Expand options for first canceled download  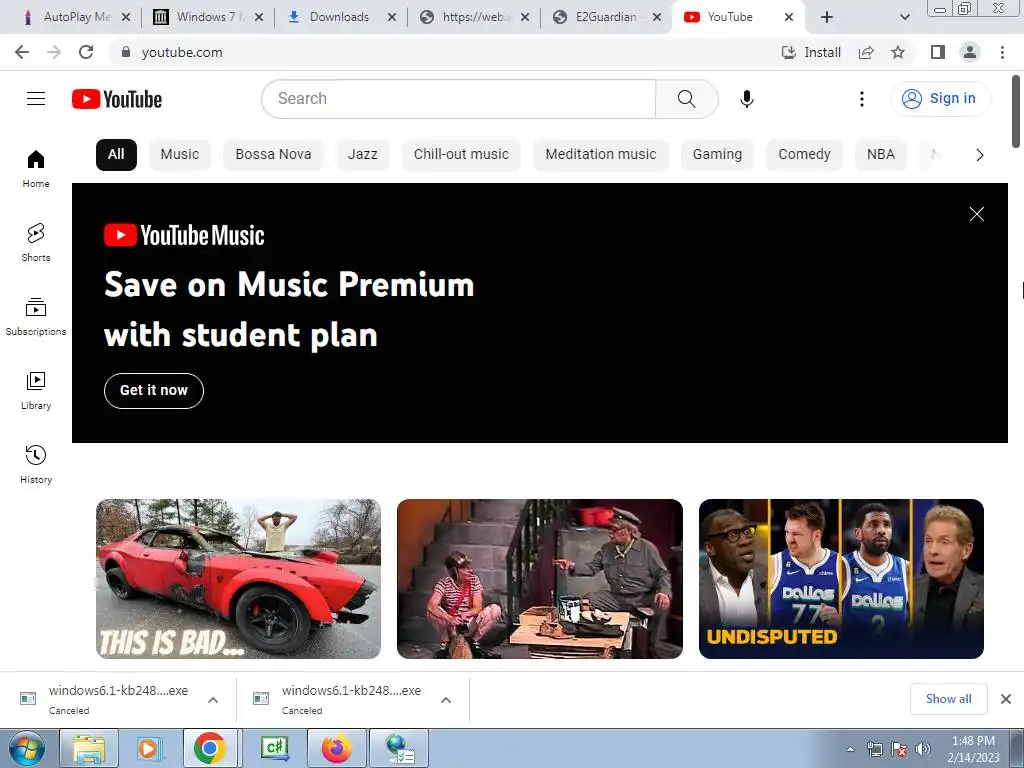point(213,700)
